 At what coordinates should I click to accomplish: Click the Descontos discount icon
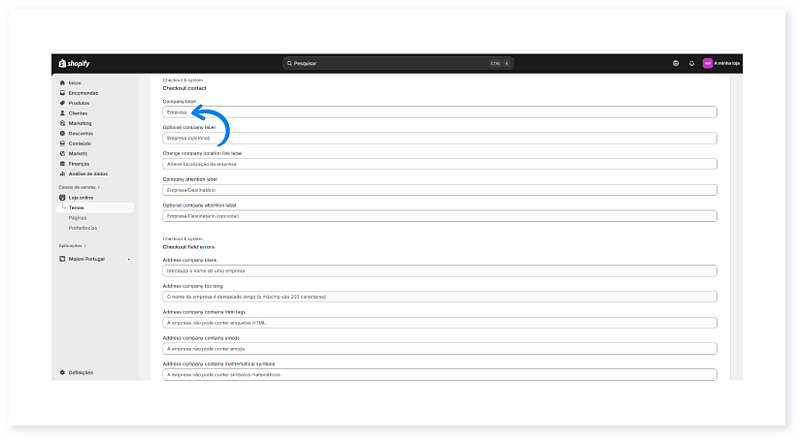pos(63,133)
